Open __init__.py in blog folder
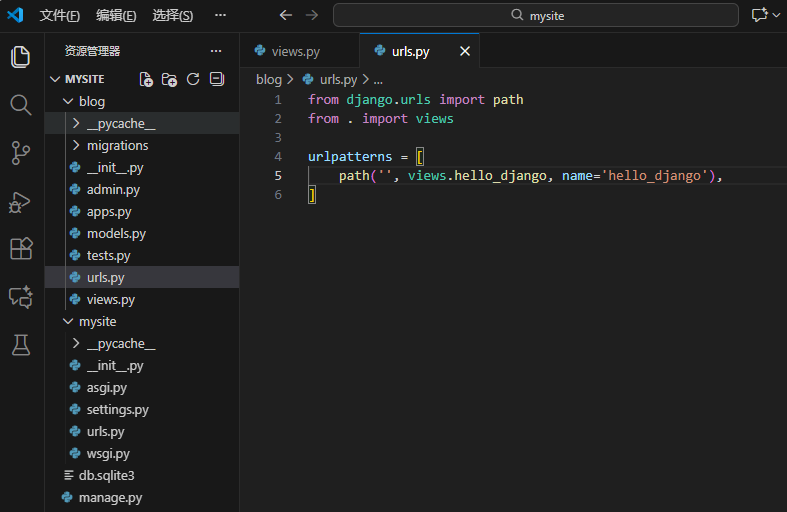This screenshot has height=512, width=787. click(x=142, y=168)
